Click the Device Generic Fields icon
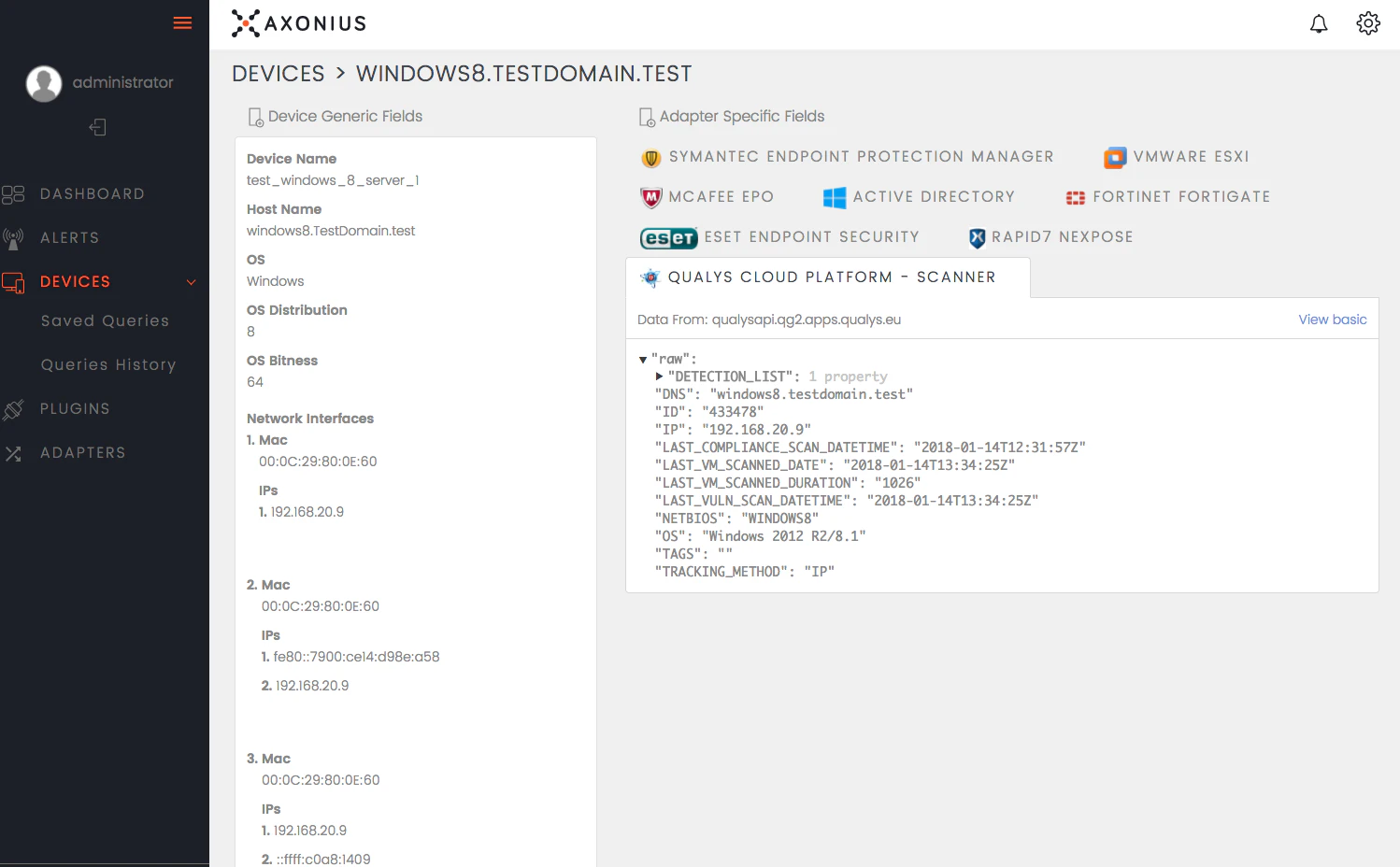 click(x=255, y=117)
